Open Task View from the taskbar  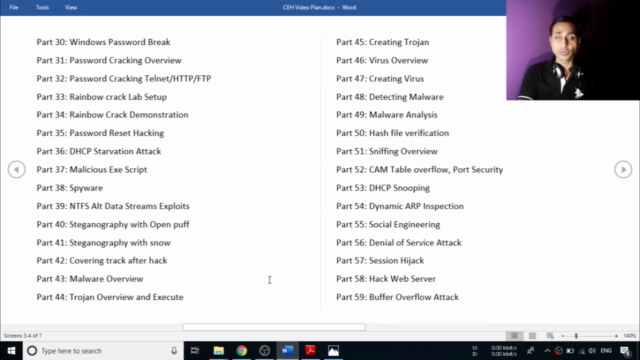(x=195, y=351)
